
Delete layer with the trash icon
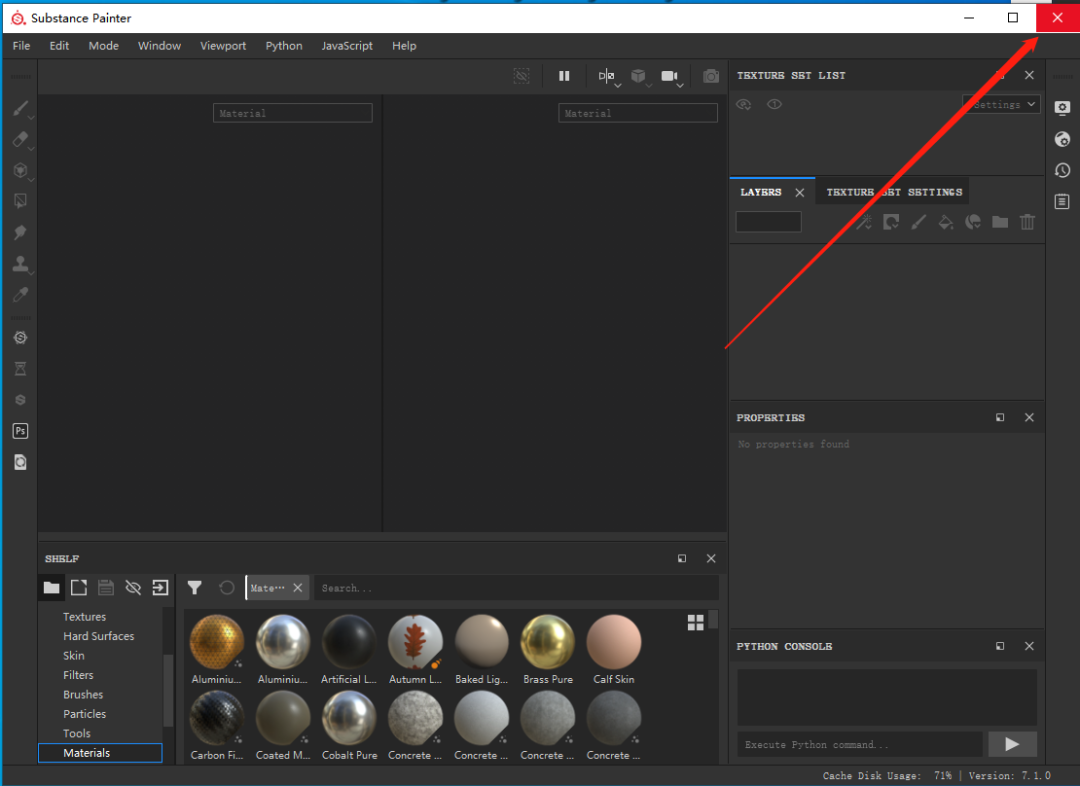(x=1027, y=222)
